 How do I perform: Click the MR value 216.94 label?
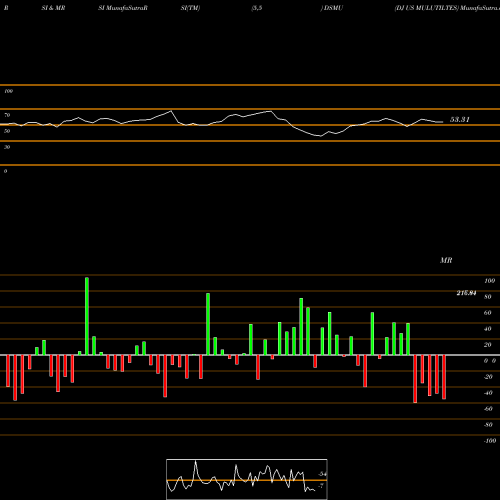[466, 293]
